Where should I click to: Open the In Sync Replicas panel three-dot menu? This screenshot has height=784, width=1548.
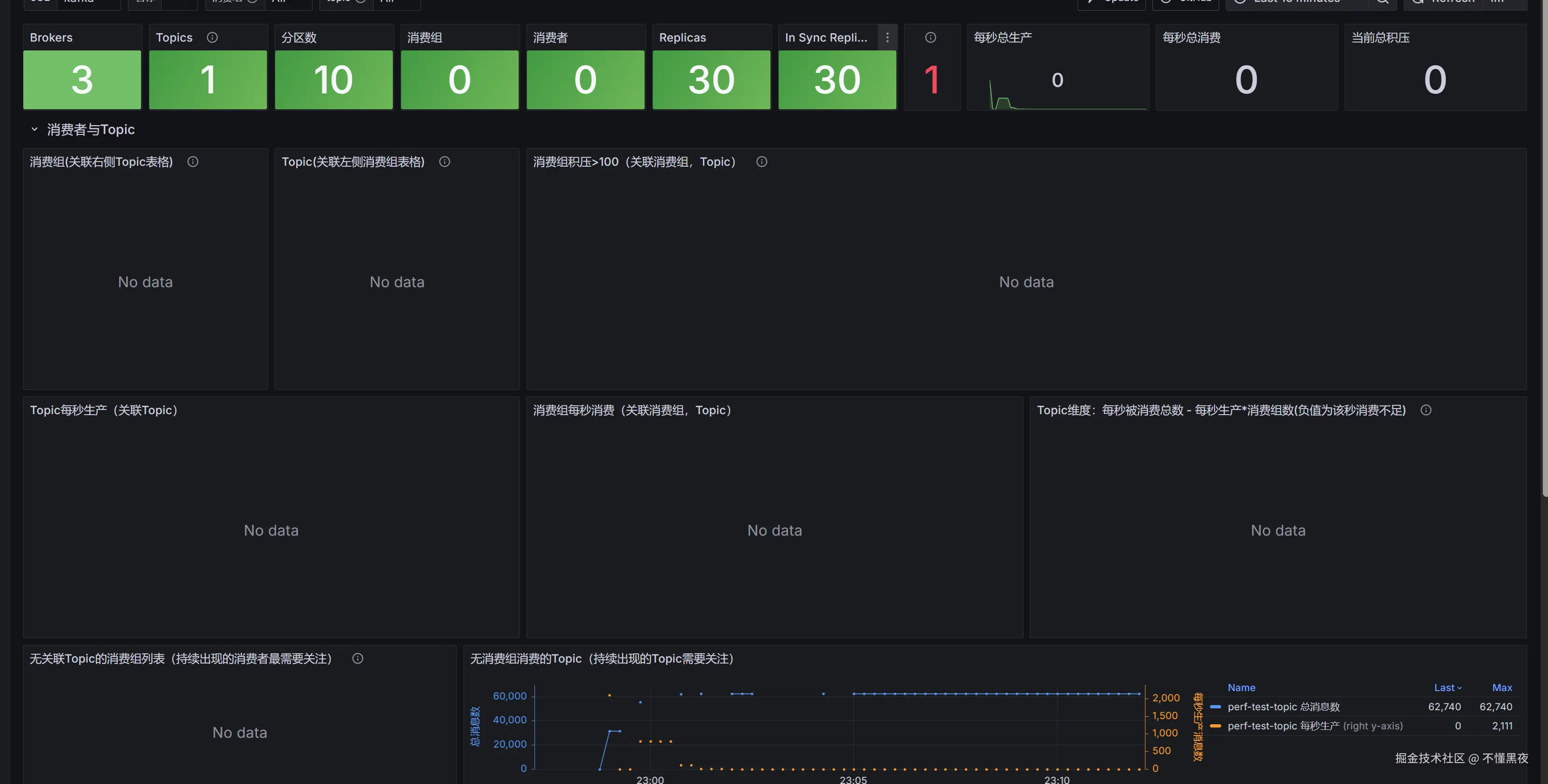[x=887, y=37]
